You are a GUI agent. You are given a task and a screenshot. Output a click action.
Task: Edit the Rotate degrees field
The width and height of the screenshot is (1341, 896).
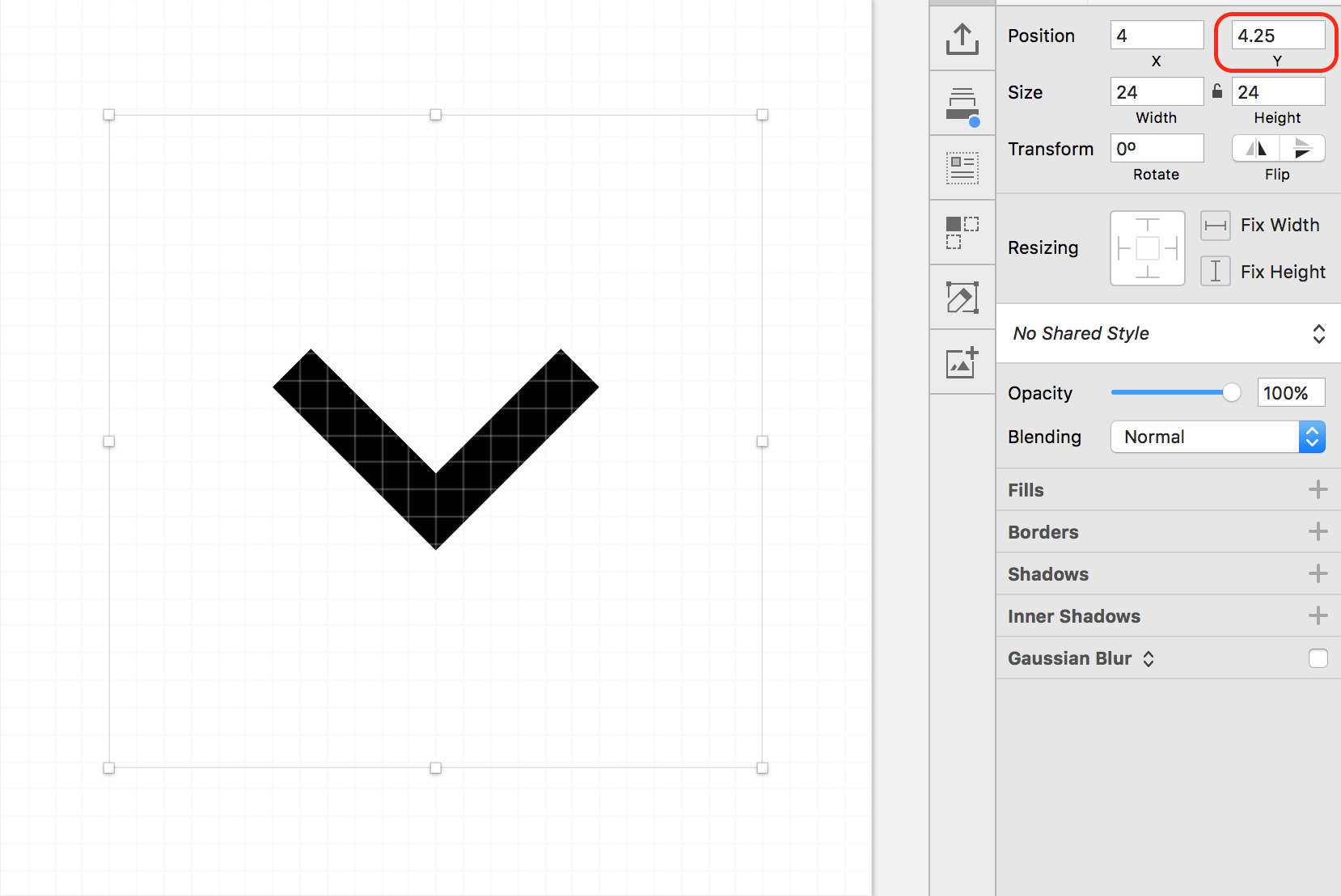[x=1157, y=148]
